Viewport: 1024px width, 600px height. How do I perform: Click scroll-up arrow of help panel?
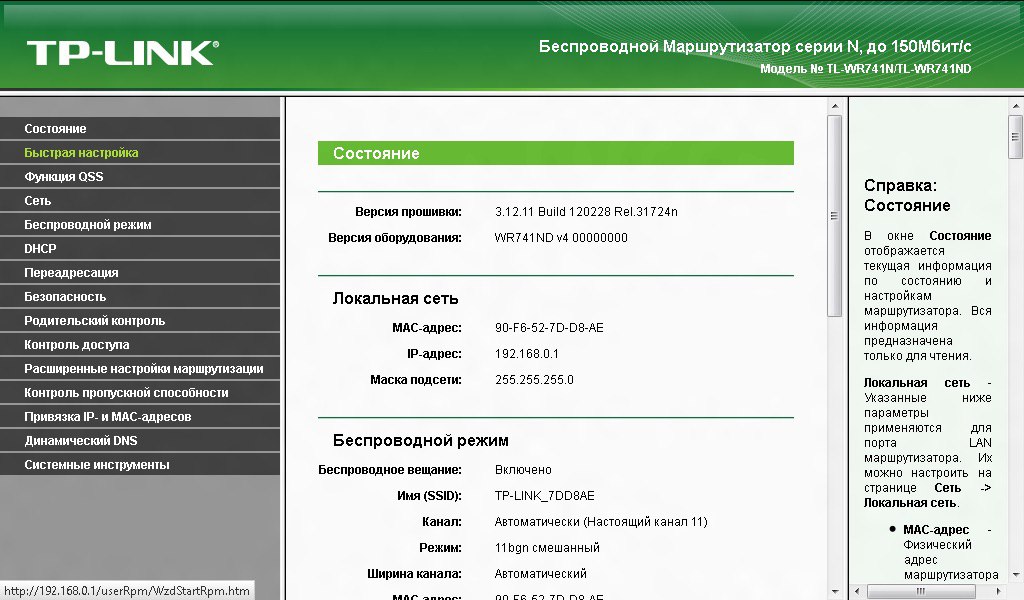1016,106
